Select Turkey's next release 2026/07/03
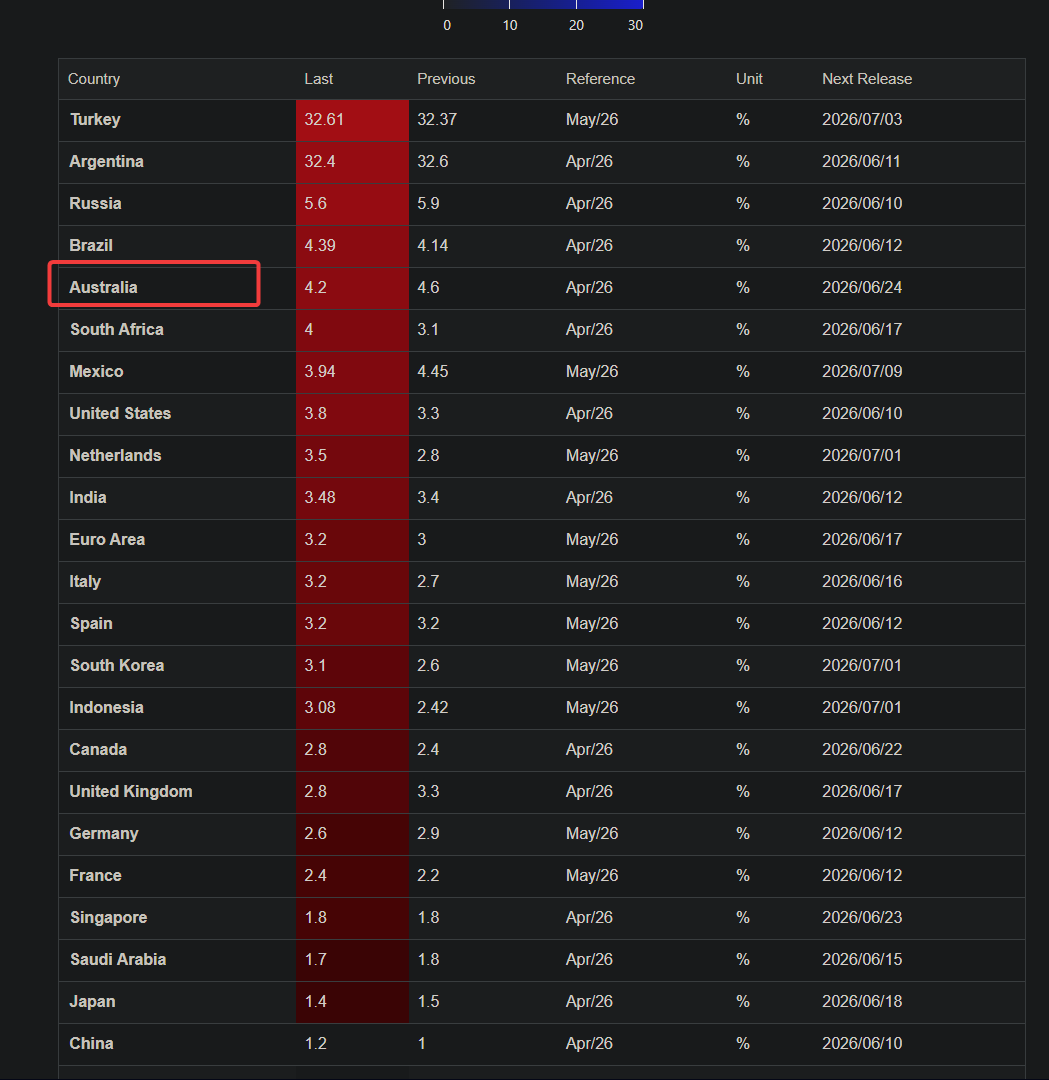The width and height of the screenshot is (1049, 1080). pos(862,120)
